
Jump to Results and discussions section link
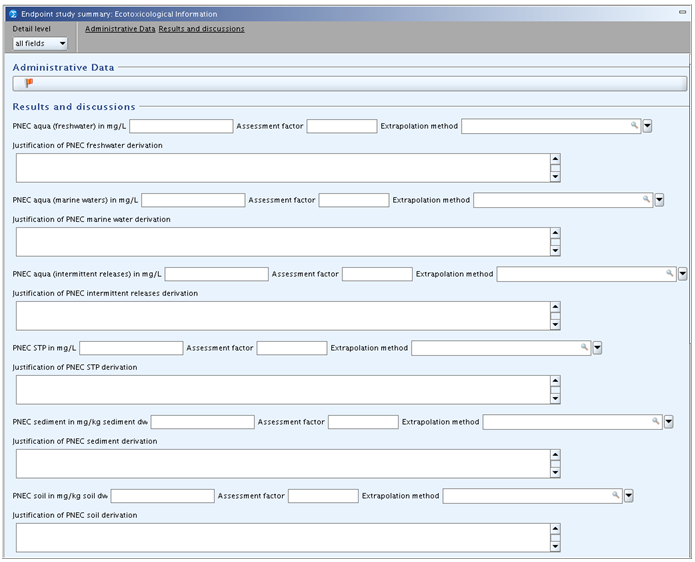click(x=201, y=29)
